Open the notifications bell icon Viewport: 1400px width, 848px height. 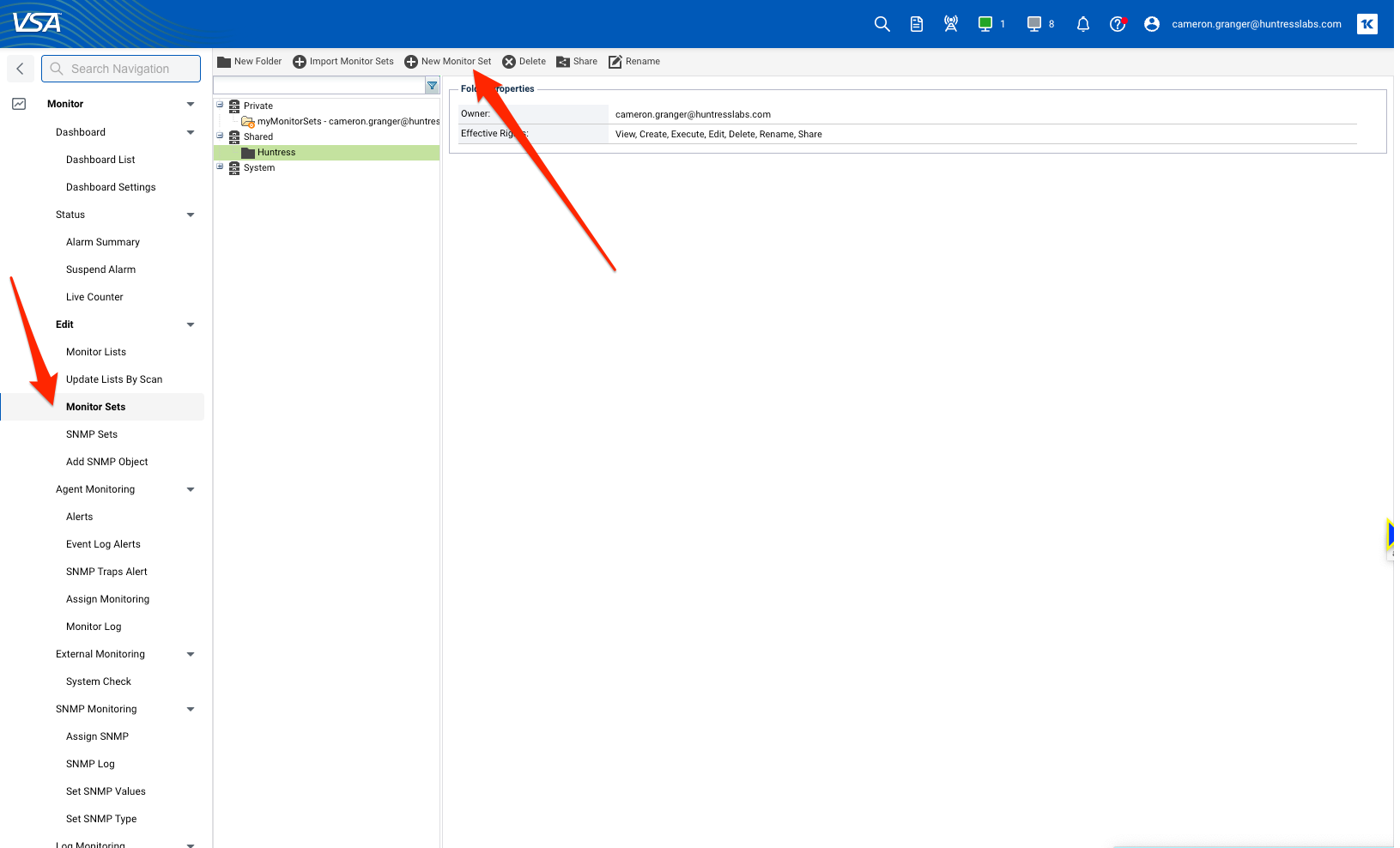pyautogui.click(x=1082, y=24)
